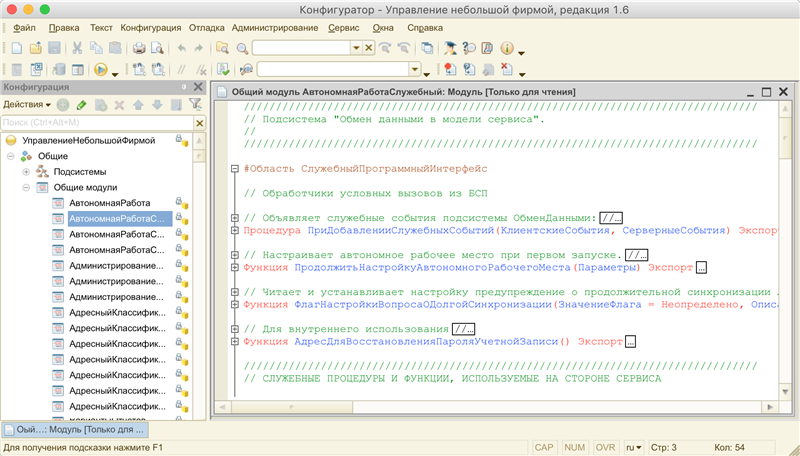Click the code editor horizontal scrollbar thumb

pos(292,407)
